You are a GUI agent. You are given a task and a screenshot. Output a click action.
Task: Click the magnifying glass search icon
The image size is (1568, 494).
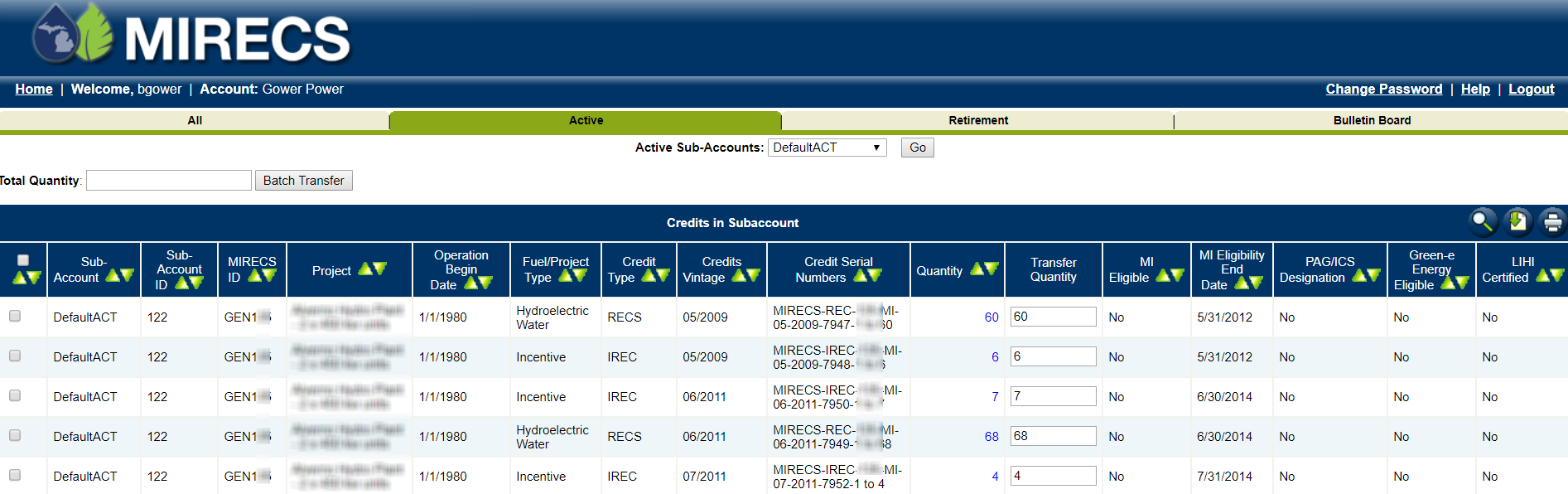click(1483, 221)
